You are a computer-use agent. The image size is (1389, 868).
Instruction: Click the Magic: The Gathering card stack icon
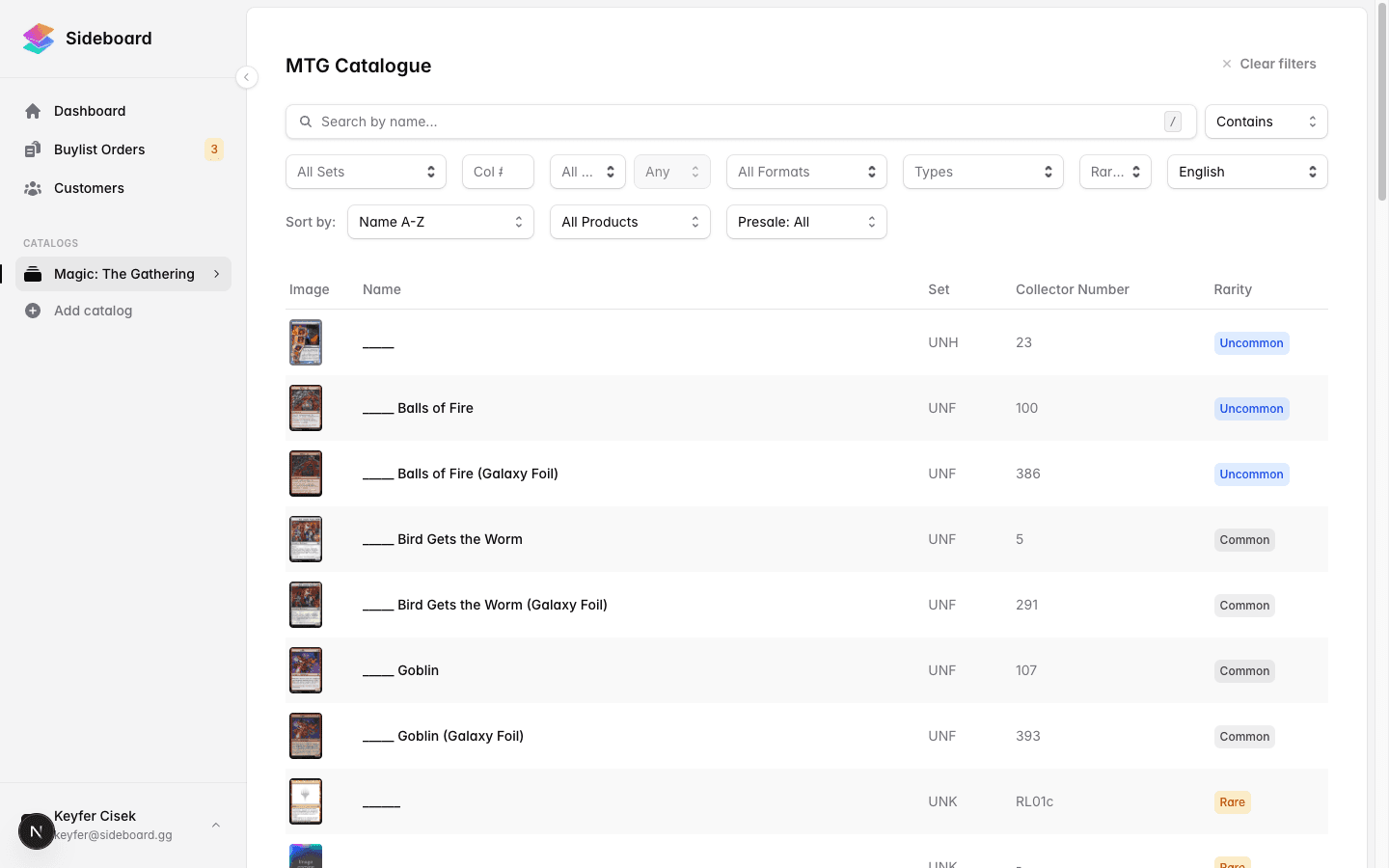pos(33,274)
